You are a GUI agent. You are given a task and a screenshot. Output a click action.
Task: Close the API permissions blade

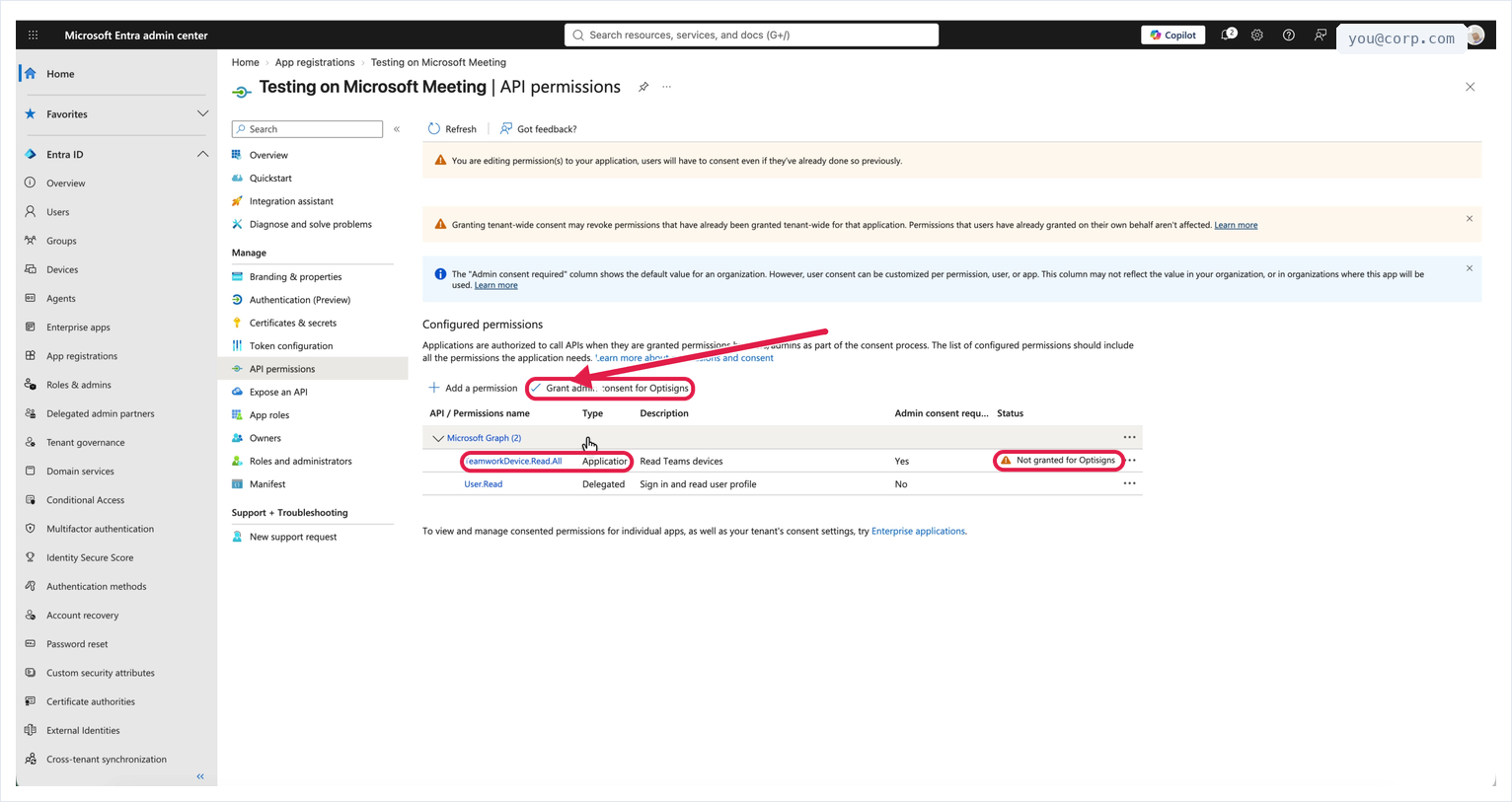[x=1471, y=87]
